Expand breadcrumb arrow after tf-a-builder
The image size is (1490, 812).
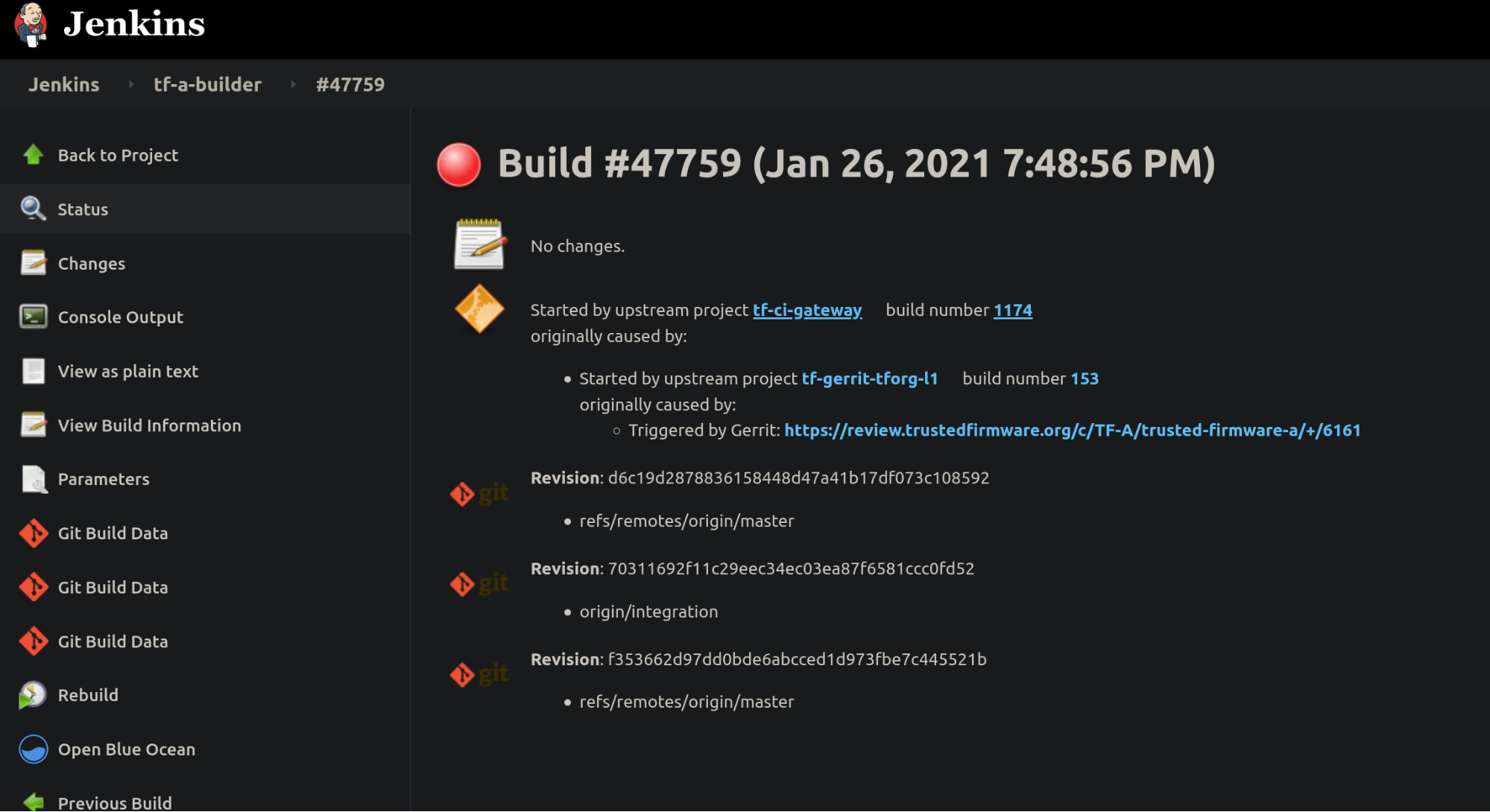pyautogui.click(x=293, y=84)
